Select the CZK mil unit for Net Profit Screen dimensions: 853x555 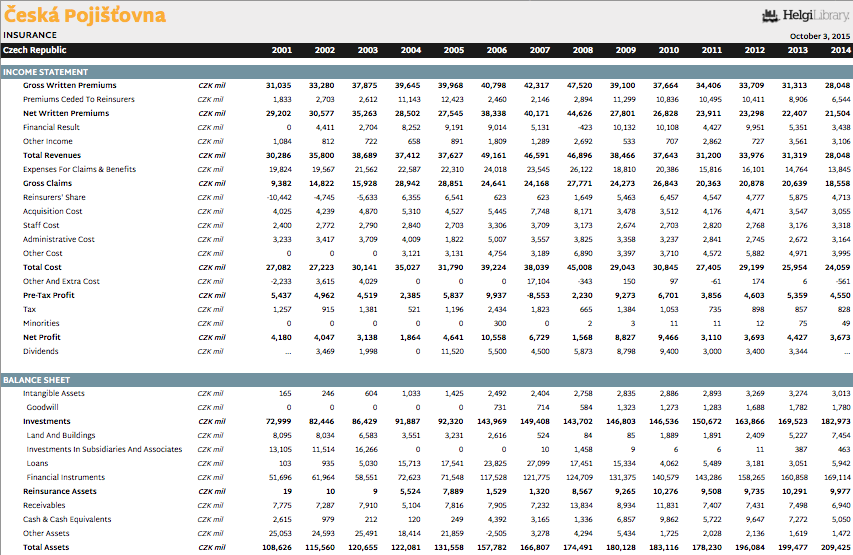[212, 337]
